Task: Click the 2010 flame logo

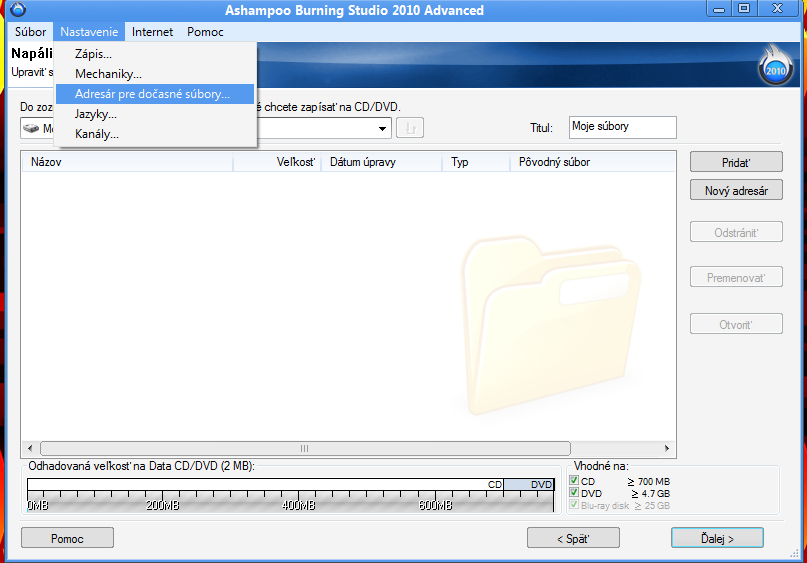Action: pyautogui.click(x=776, y=67)
